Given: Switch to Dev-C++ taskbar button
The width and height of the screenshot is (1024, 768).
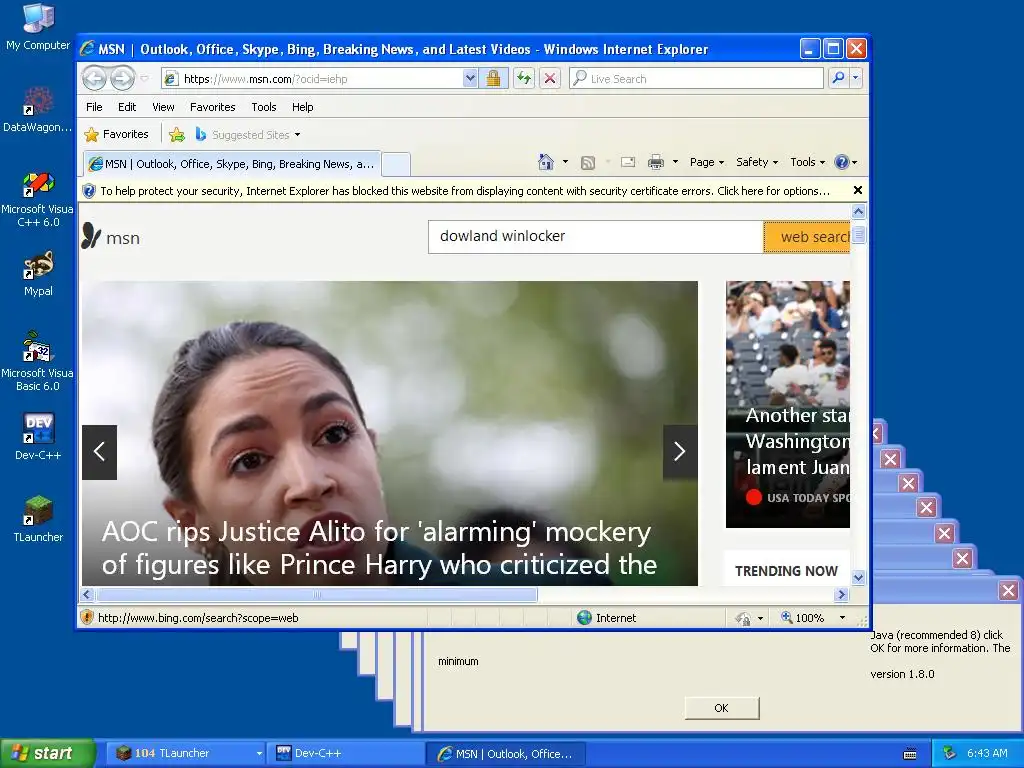Looking at the screenshot, I should pos(345,754).
